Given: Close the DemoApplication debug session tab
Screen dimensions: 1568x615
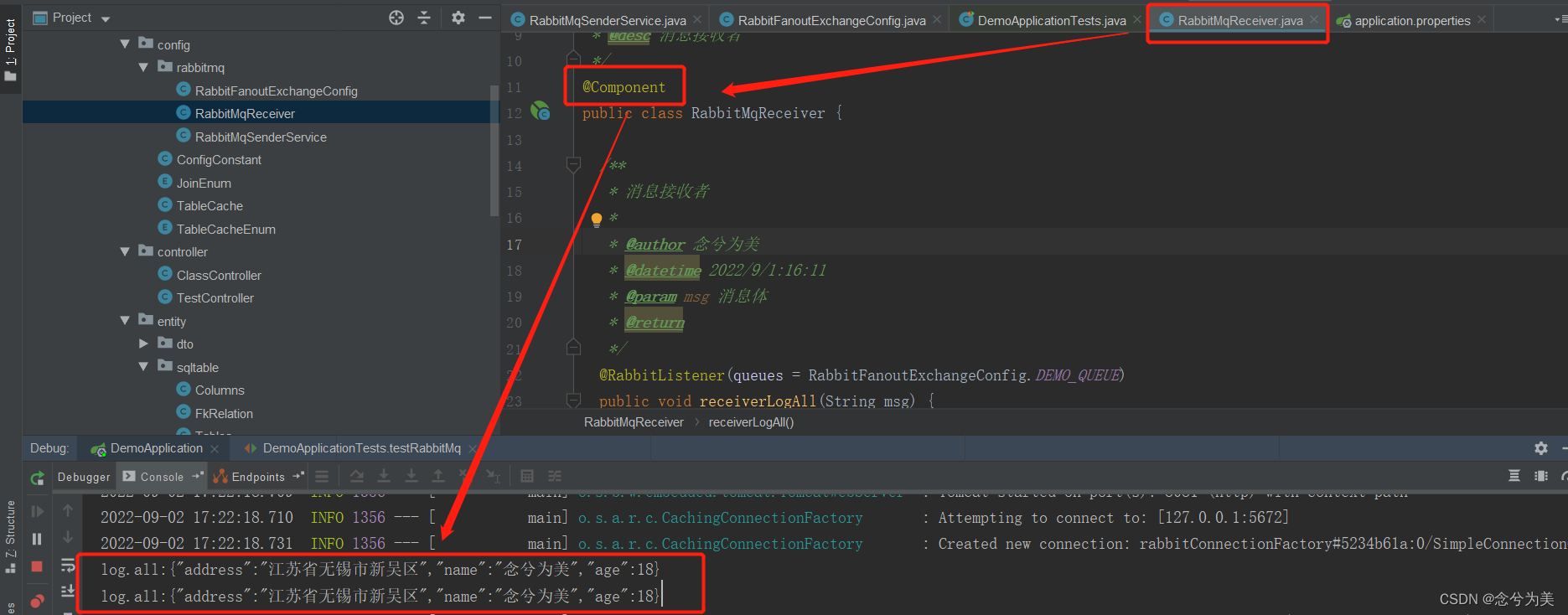Looking at the screenshot, I should click(215, 449).
